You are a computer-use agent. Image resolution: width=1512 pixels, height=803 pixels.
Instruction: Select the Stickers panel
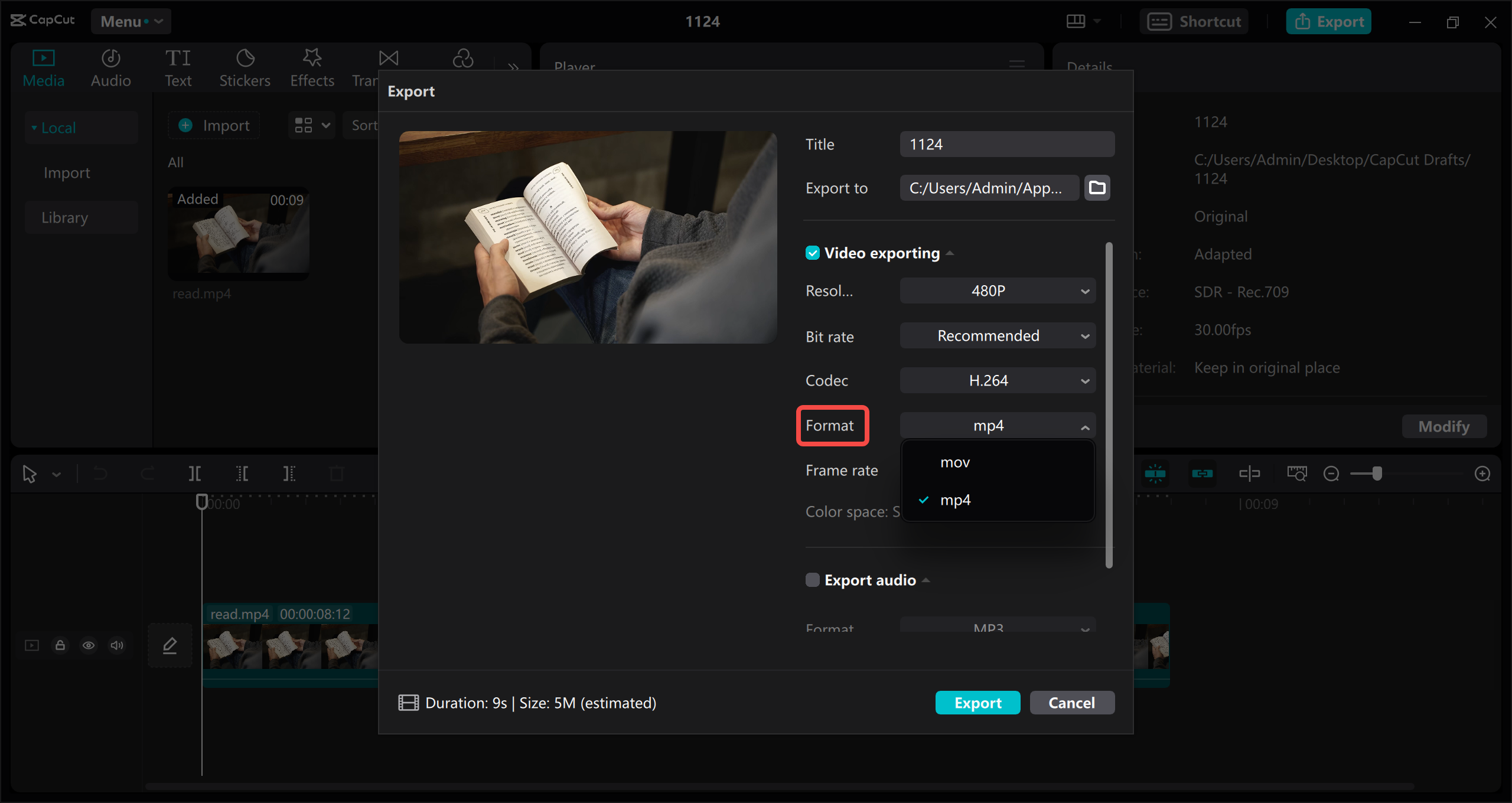245,66
